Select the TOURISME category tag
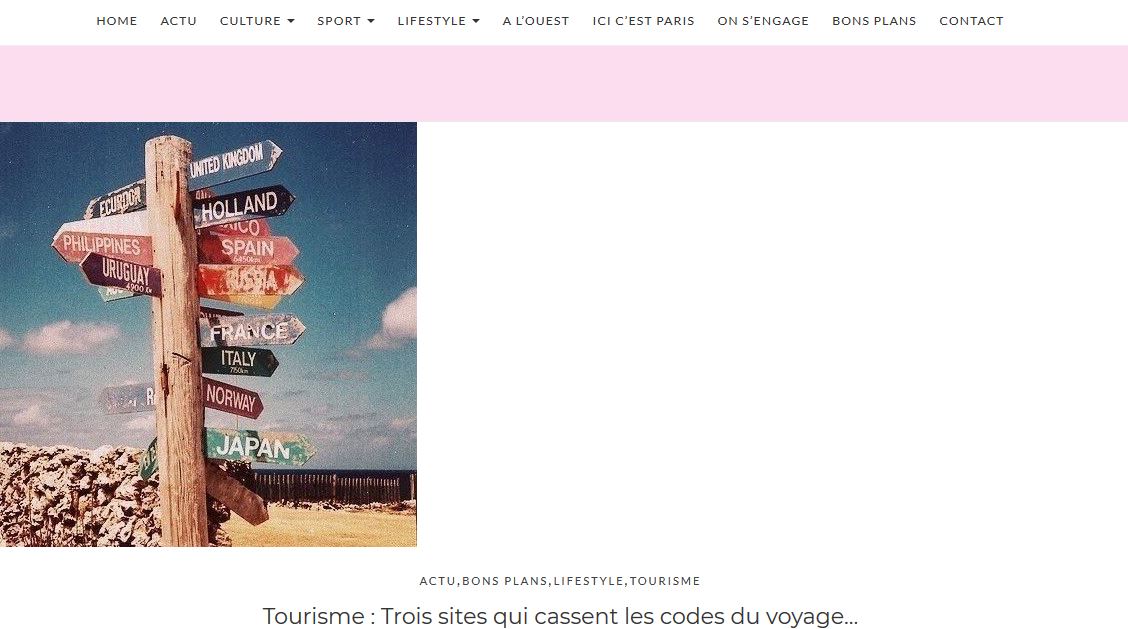Screen dimensions: 1128x629 [665, 581]
